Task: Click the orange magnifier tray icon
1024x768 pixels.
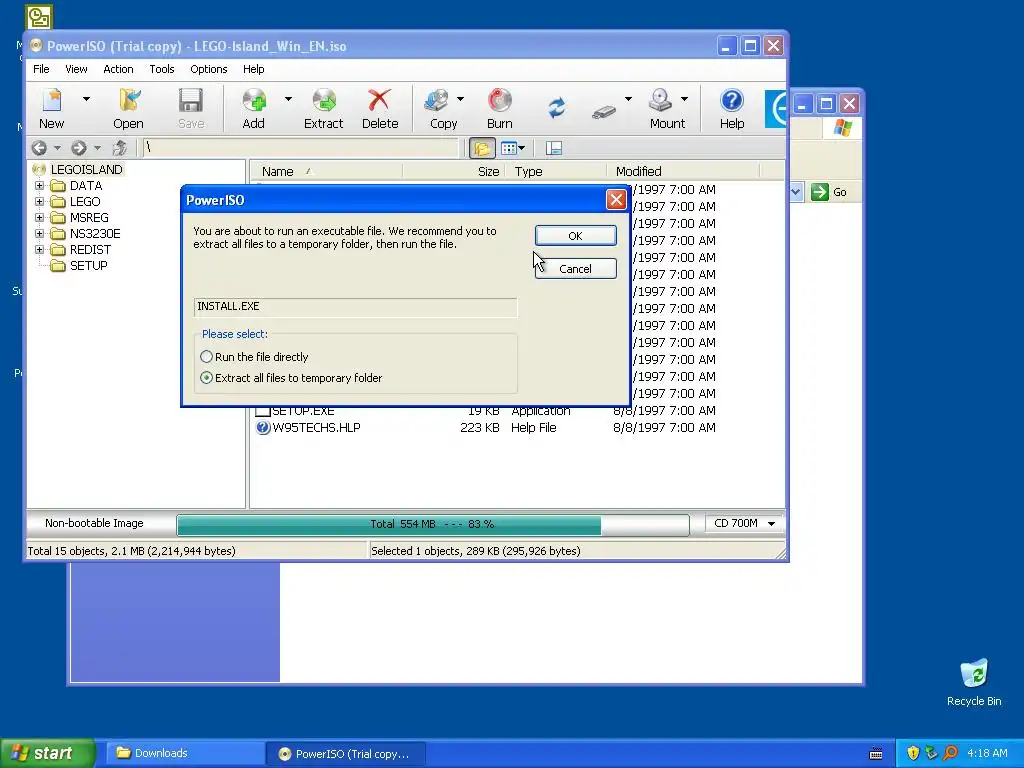Action: click(x=950, y=753)
